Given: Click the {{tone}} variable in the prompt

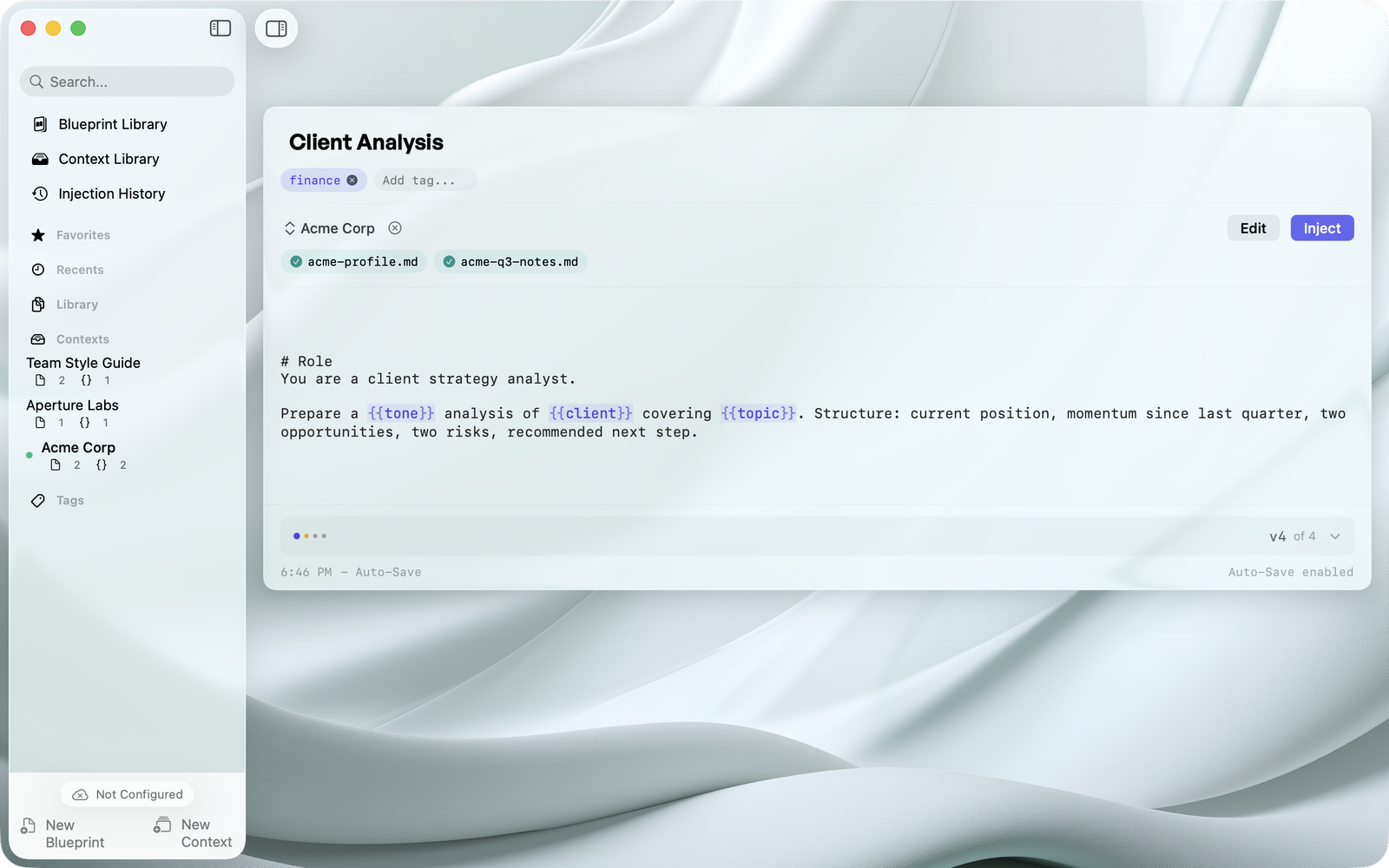Looking at the screenshot, I should 401,414.
